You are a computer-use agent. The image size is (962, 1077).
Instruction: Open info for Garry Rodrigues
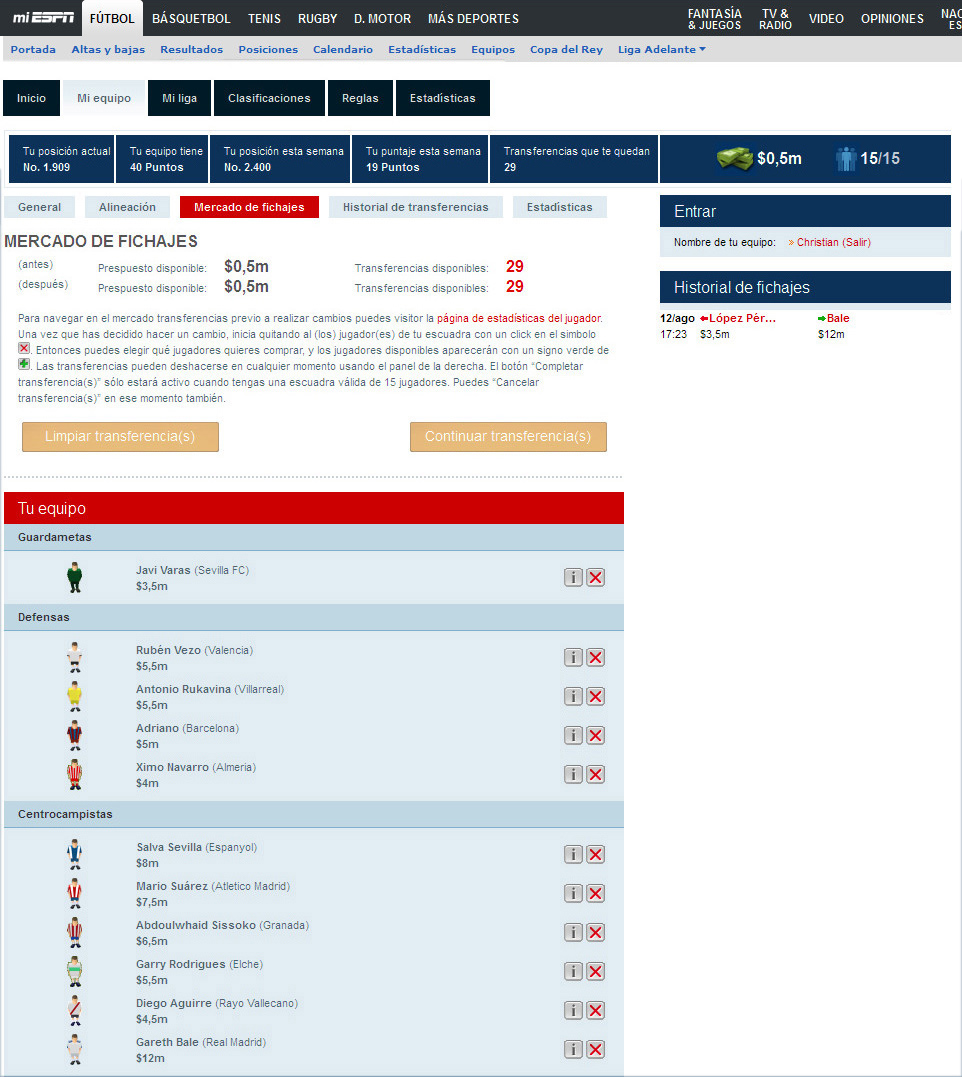click(x=573, y=971)
